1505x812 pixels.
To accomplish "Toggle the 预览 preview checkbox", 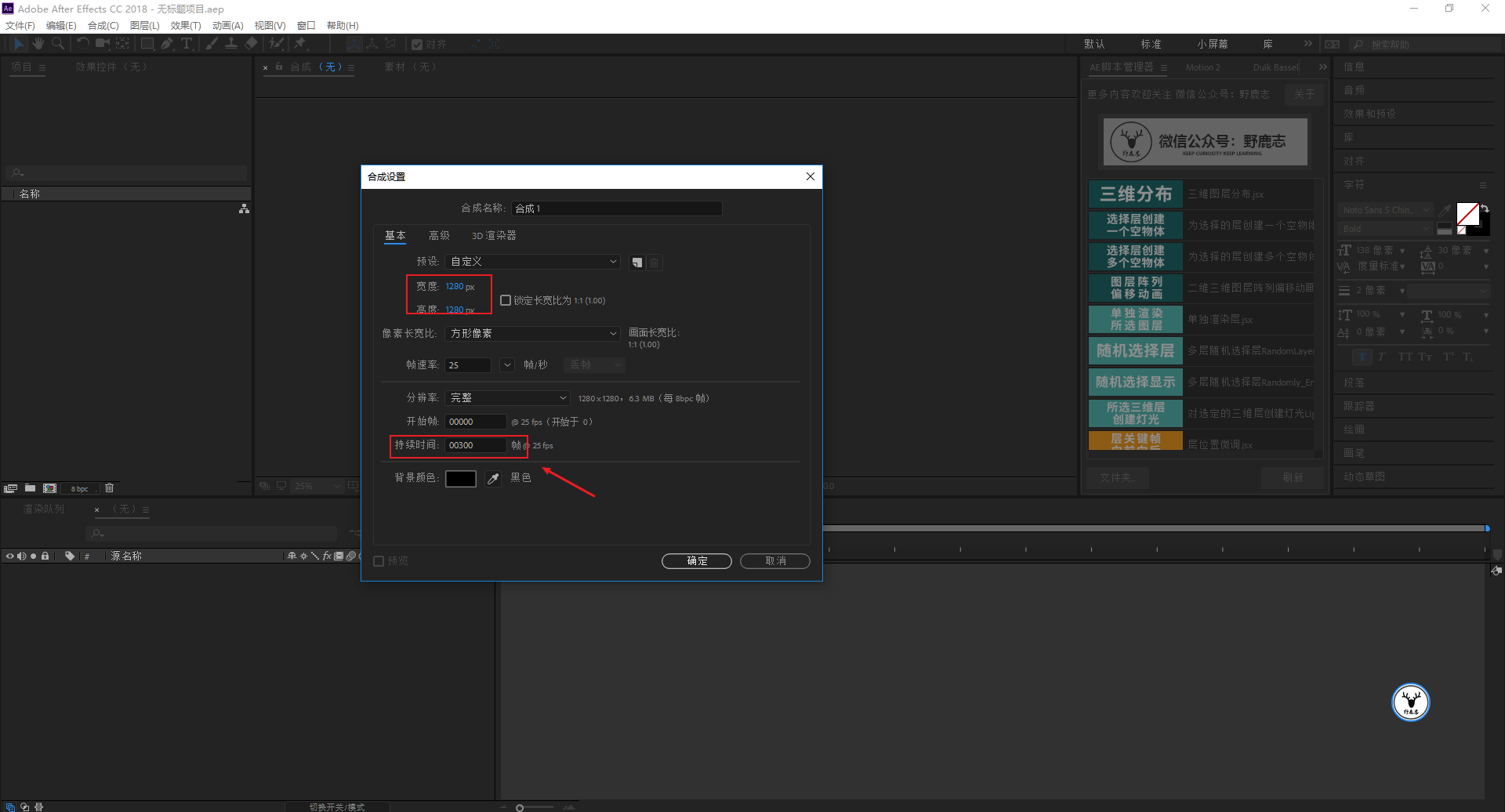I will pyautogui.click(x=379, y=561).
